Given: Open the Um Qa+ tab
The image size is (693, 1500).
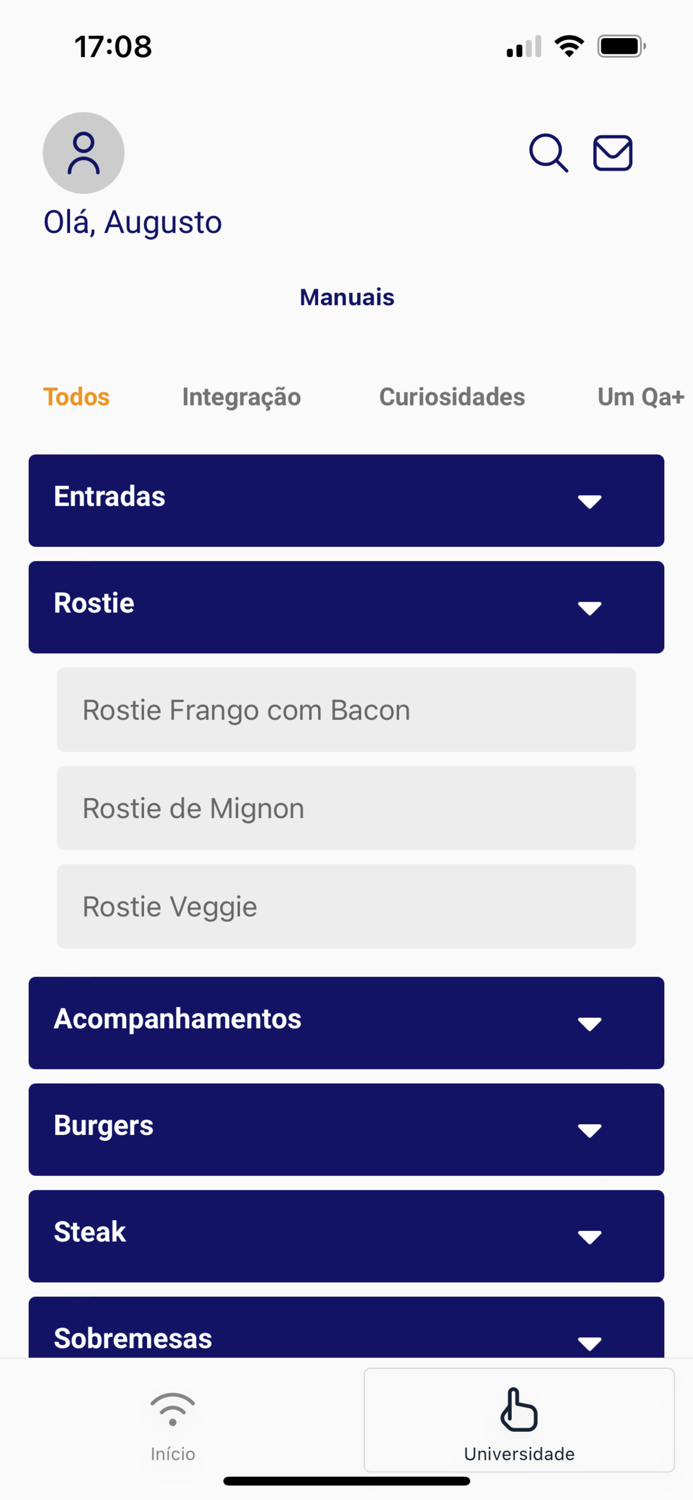Looking at the screenshot, I should click(x=639, y=397).
